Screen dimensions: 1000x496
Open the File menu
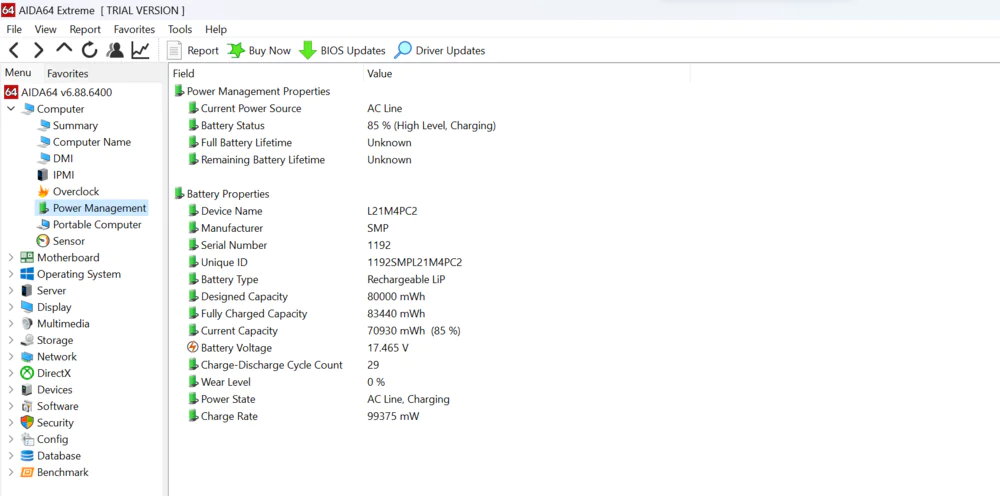(14, 29)
